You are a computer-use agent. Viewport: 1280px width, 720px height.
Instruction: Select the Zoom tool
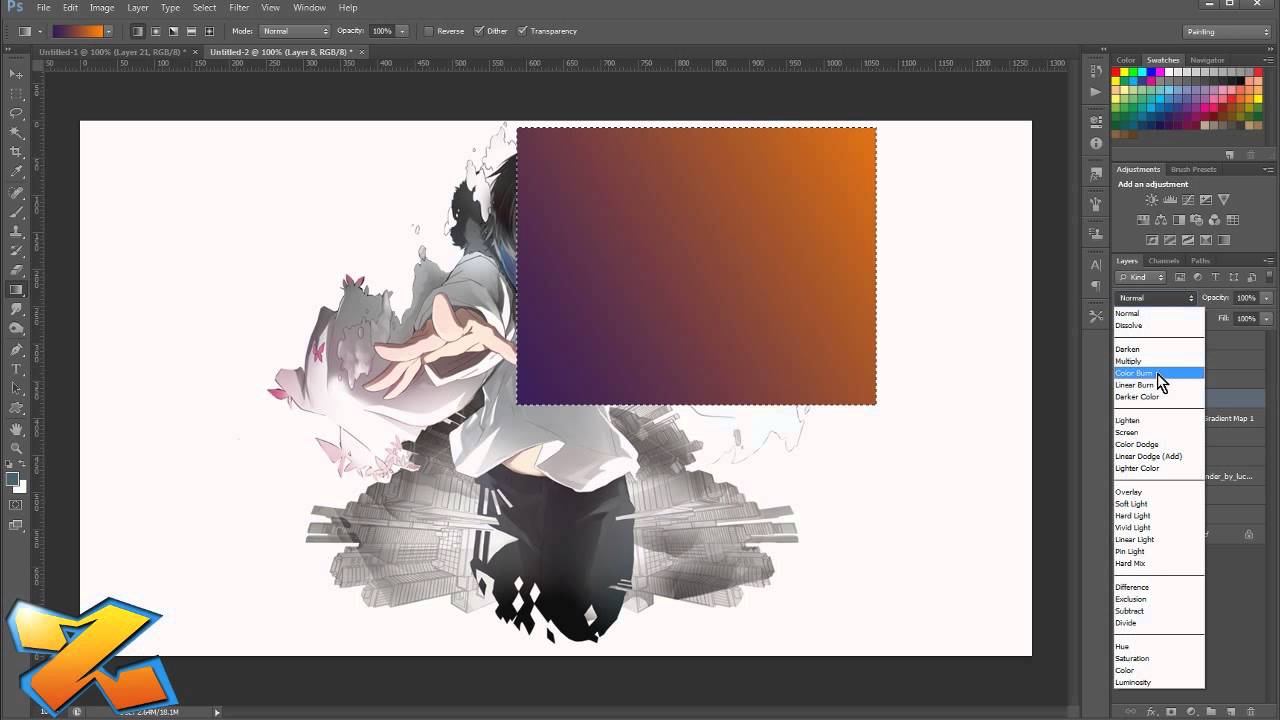pos(16,448)
